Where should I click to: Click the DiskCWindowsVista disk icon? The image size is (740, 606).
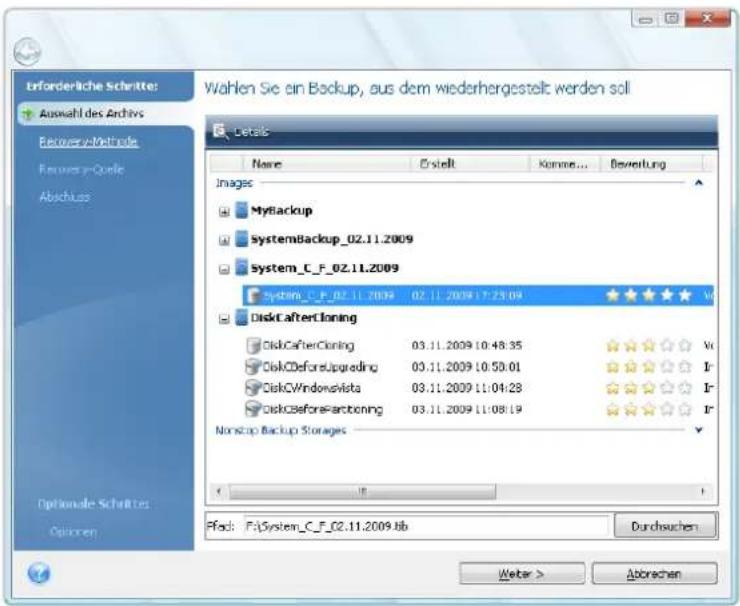click(x=253, y=387)
